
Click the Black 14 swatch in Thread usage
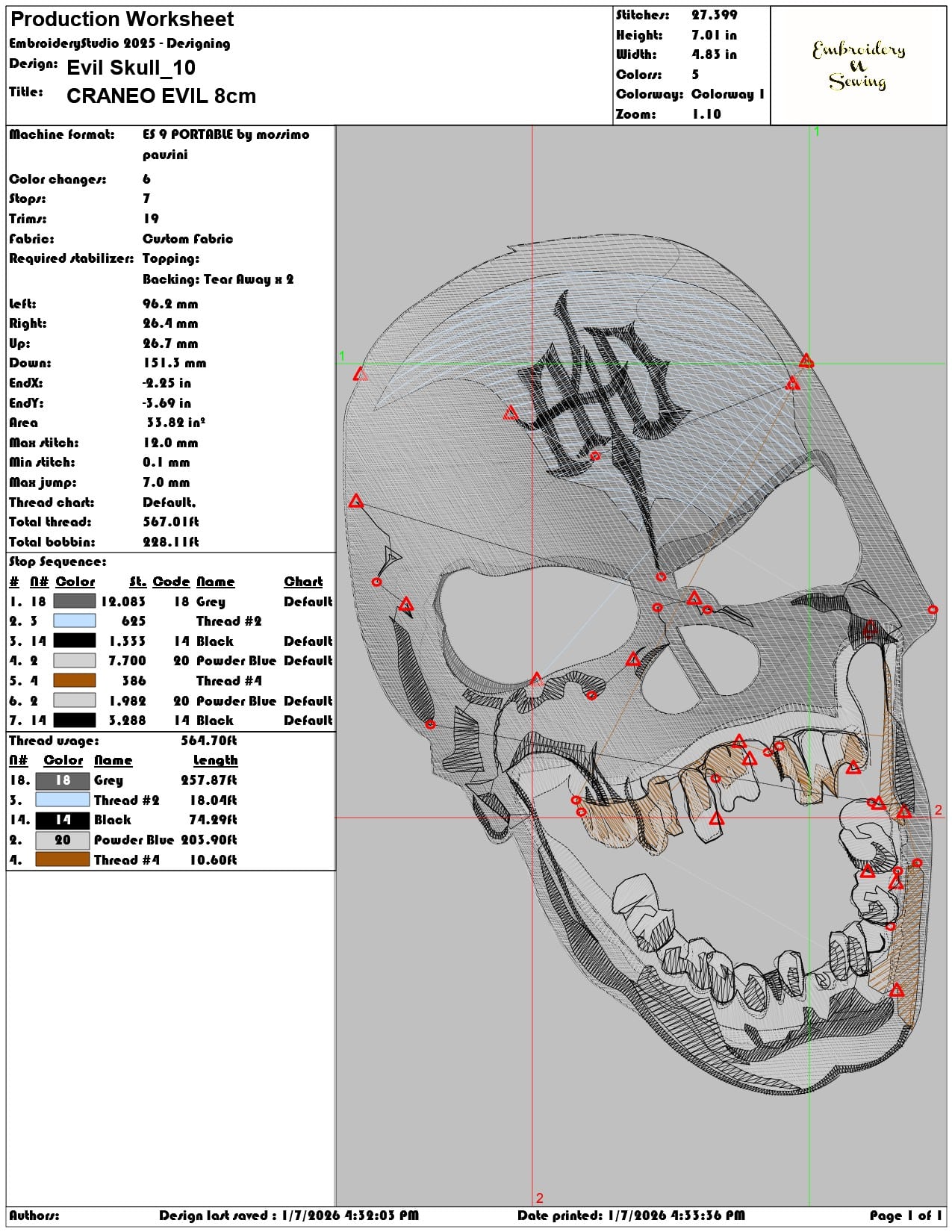click(63, 820)
